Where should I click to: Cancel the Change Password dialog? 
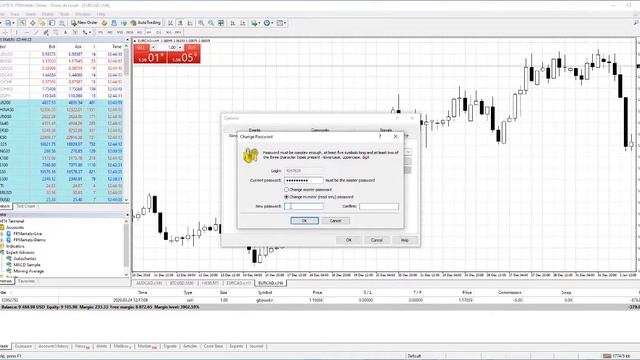(336, 220)
